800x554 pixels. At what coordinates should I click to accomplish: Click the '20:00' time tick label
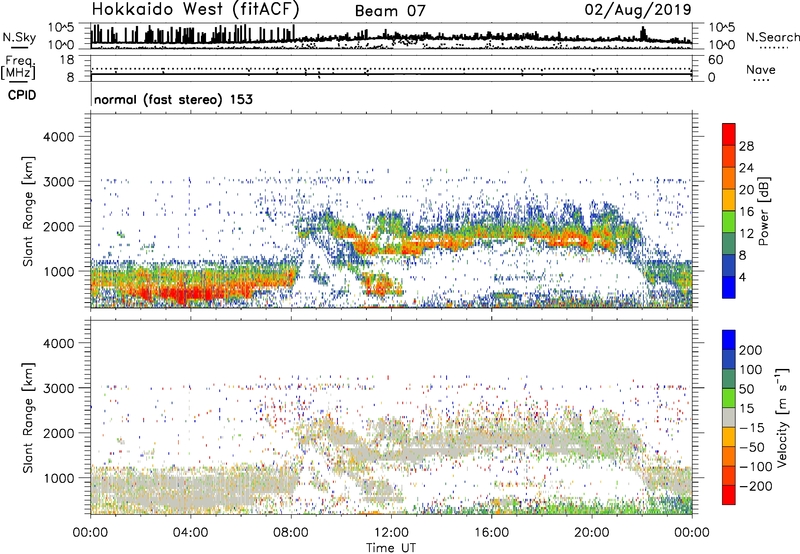[x=591, y=533]
